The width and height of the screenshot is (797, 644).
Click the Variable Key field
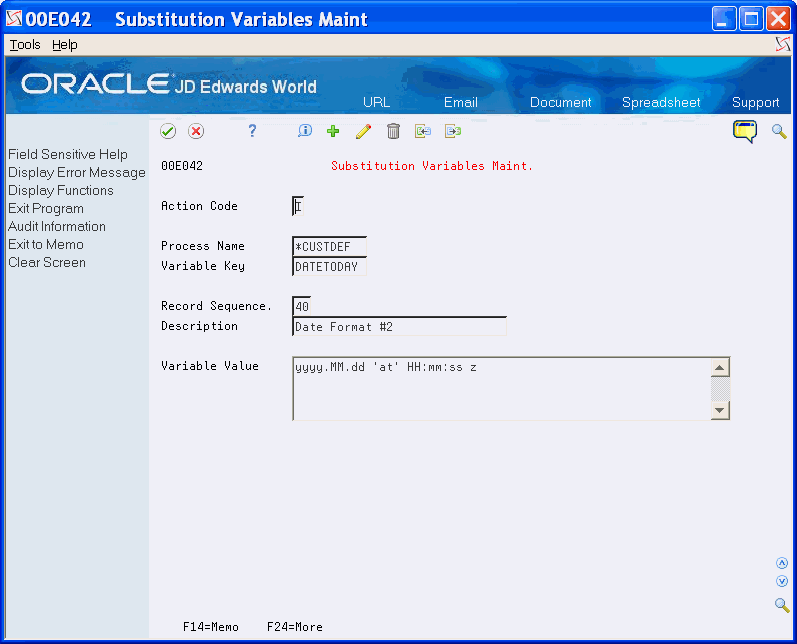[x=329, y=266]
